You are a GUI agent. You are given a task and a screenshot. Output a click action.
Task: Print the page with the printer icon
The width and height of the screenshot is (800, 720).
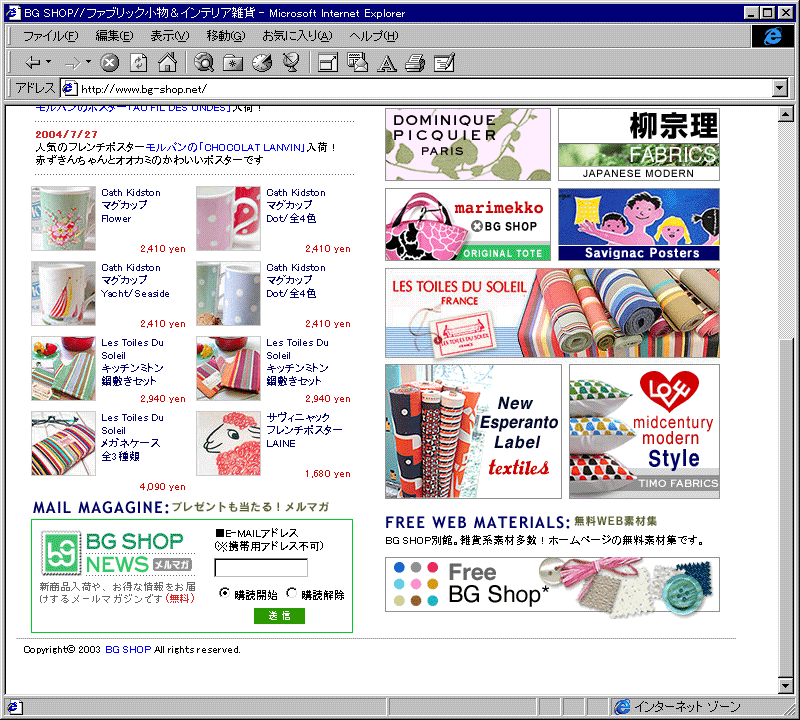[415, 63]
